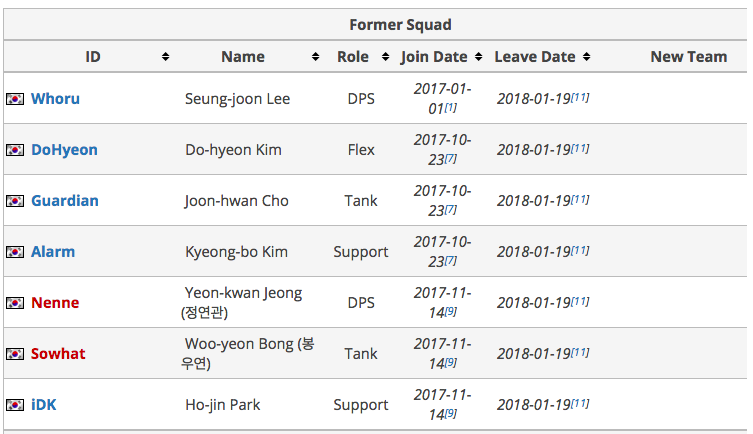The width and height of the screenshot is (753, 434).
Task: Click the flag icon beside Nenne
Action: (15, 303)
